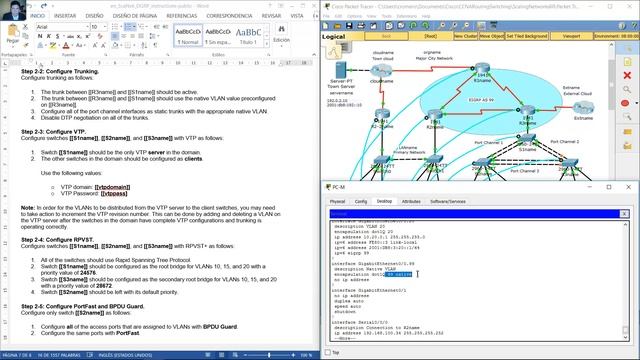Collapse the Word ribbon with chevron
Screen dimensions: 640x360
point(314,54)
